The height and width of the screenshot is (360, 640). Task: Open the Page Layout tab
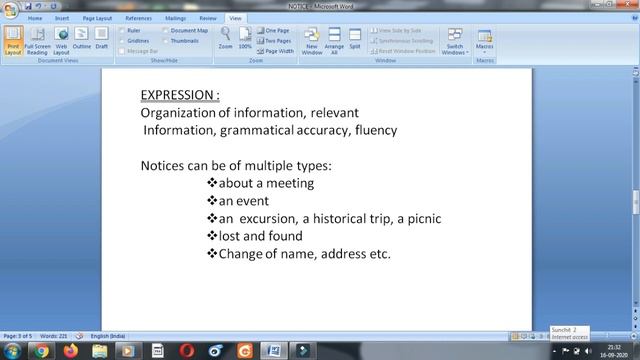97,18
